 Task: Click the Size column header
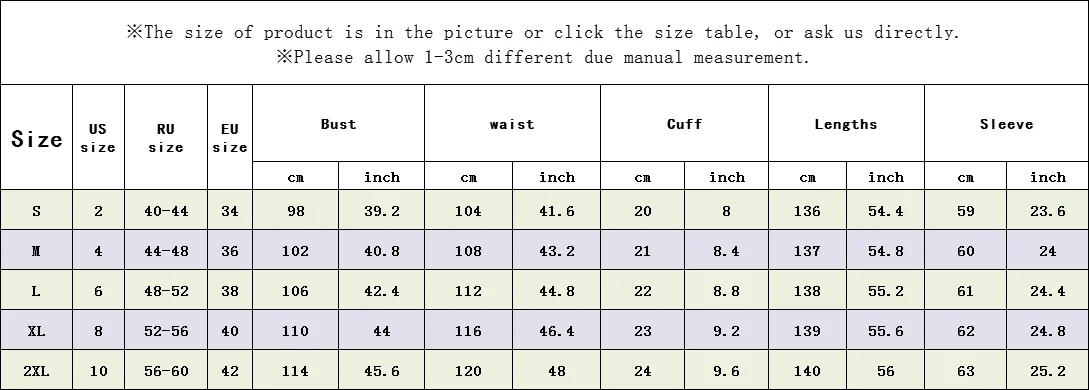click(36, 137)
